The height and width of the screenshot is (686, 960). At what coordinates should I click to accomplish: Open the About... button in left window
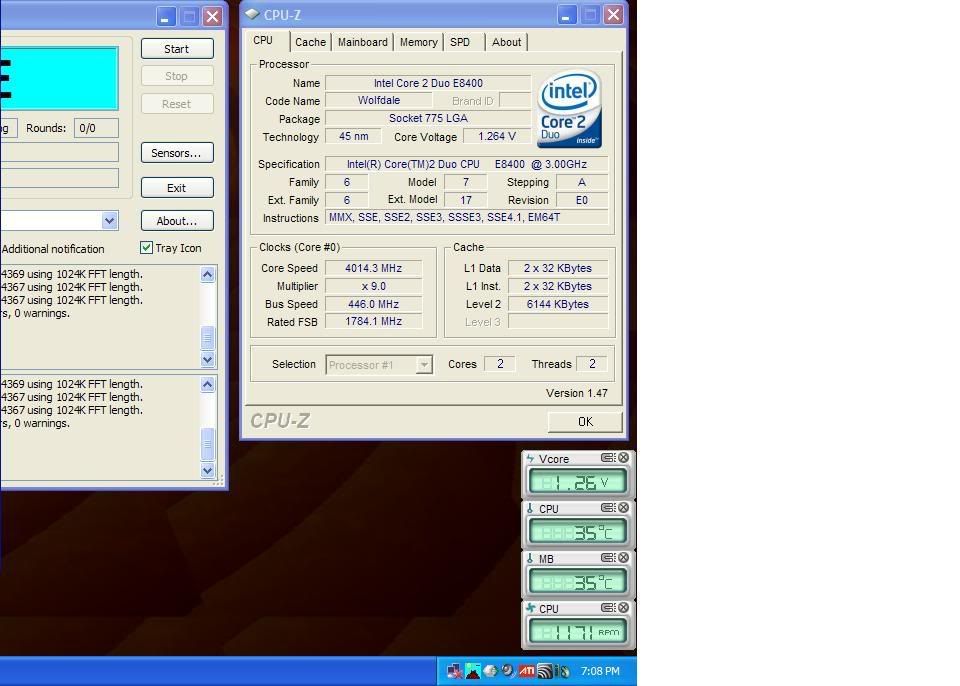click(177, 221)
